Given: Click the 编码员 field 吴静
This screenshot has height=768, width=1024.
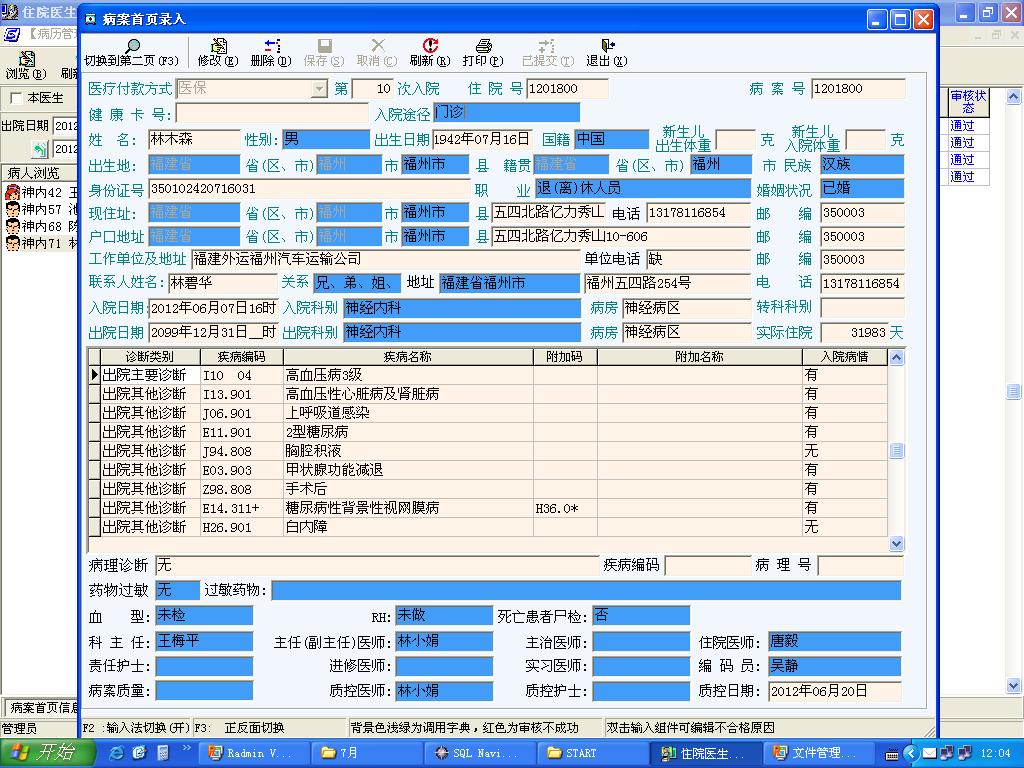Looking at the screenshot, I should [835, 665].
